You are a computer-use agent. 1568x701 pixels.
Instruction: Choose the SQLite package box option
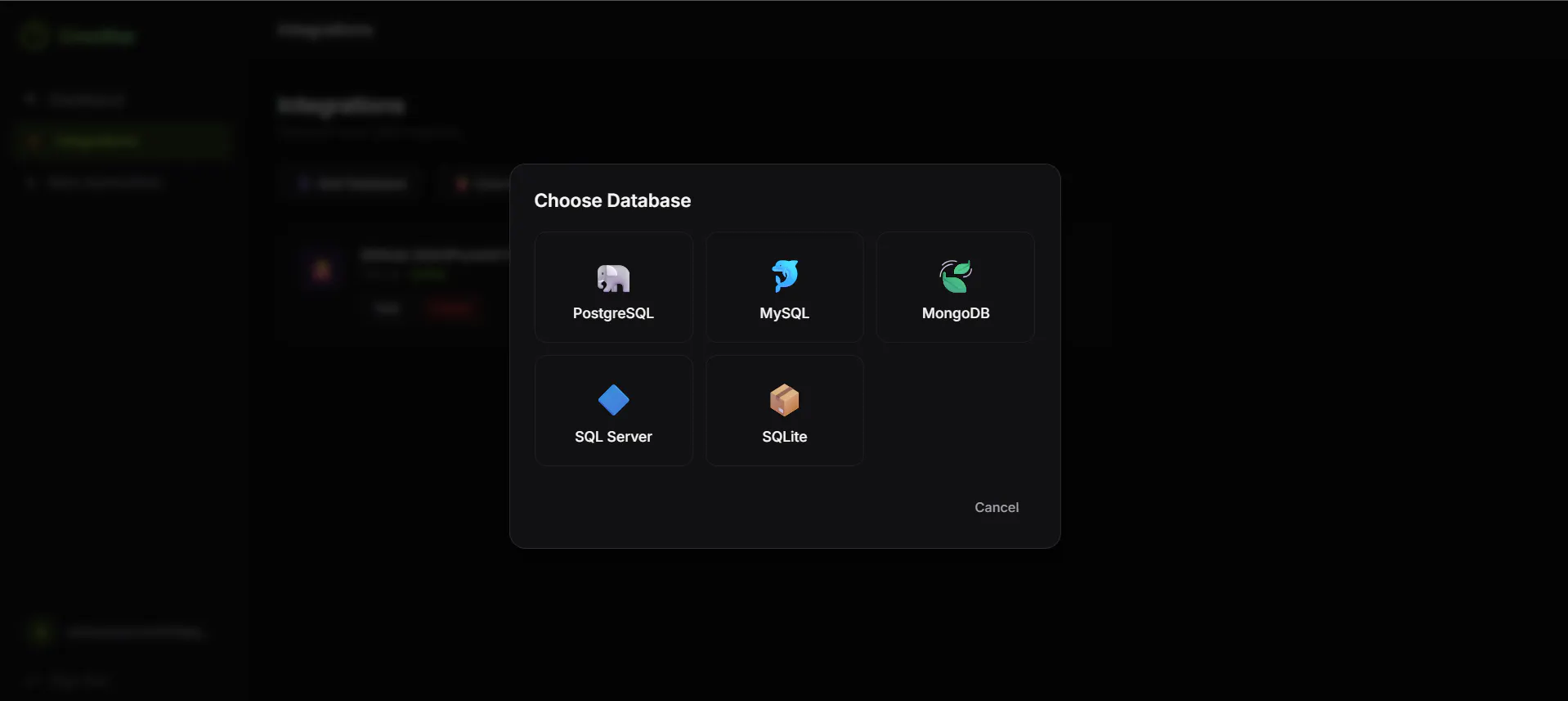(784, 411)
